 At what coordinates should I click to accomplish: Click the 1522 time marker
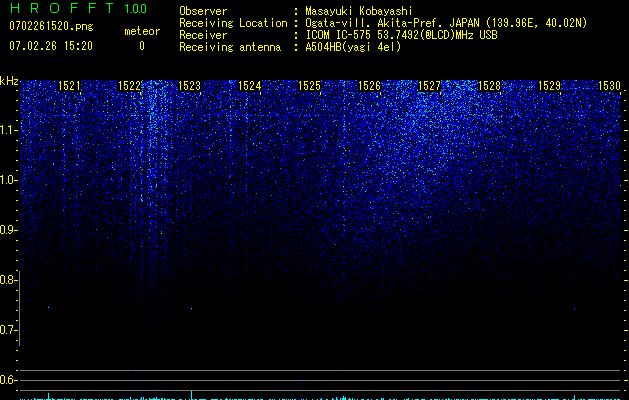click(130, 86)
